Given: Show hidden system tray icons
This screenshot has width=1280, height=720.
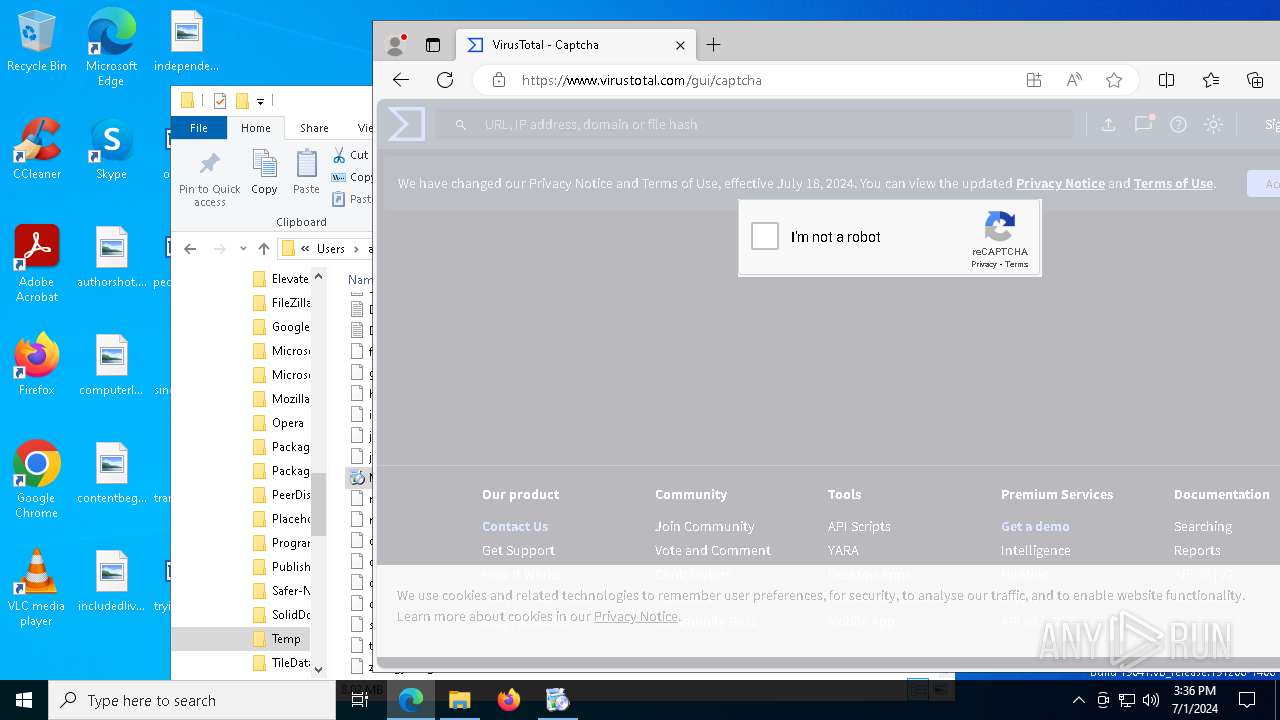Looking at the screenshot, I should tap(1078, 700).
